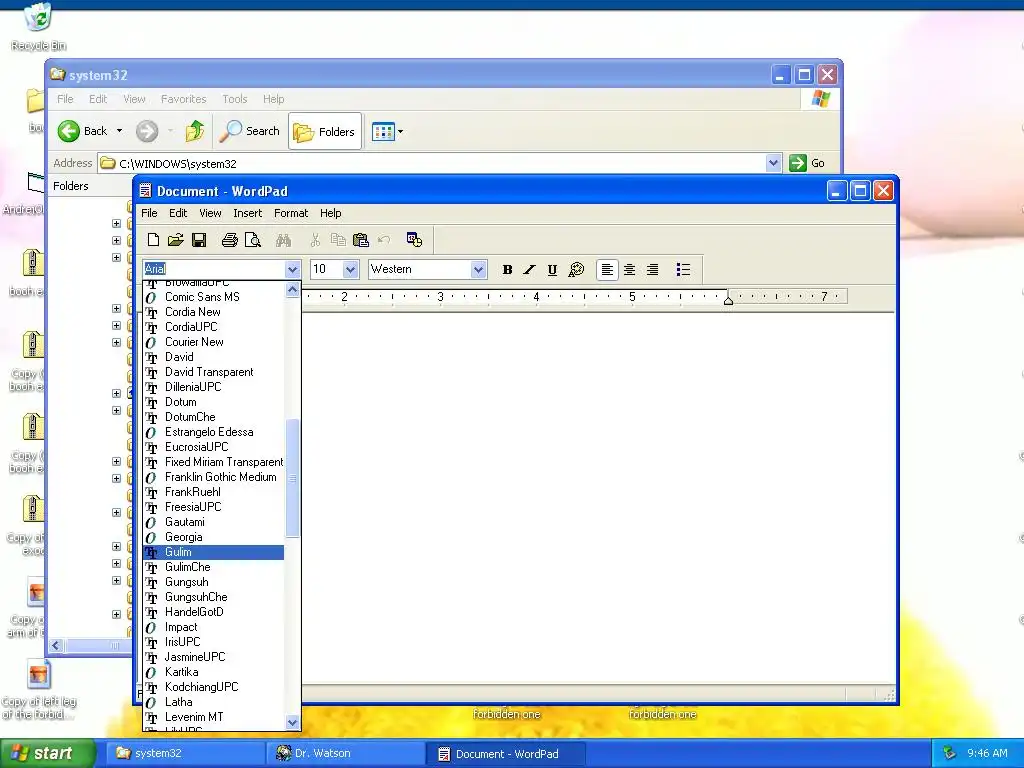
Task: Click the Save icon in WordPad toolbar
Action: pos(199,240)
